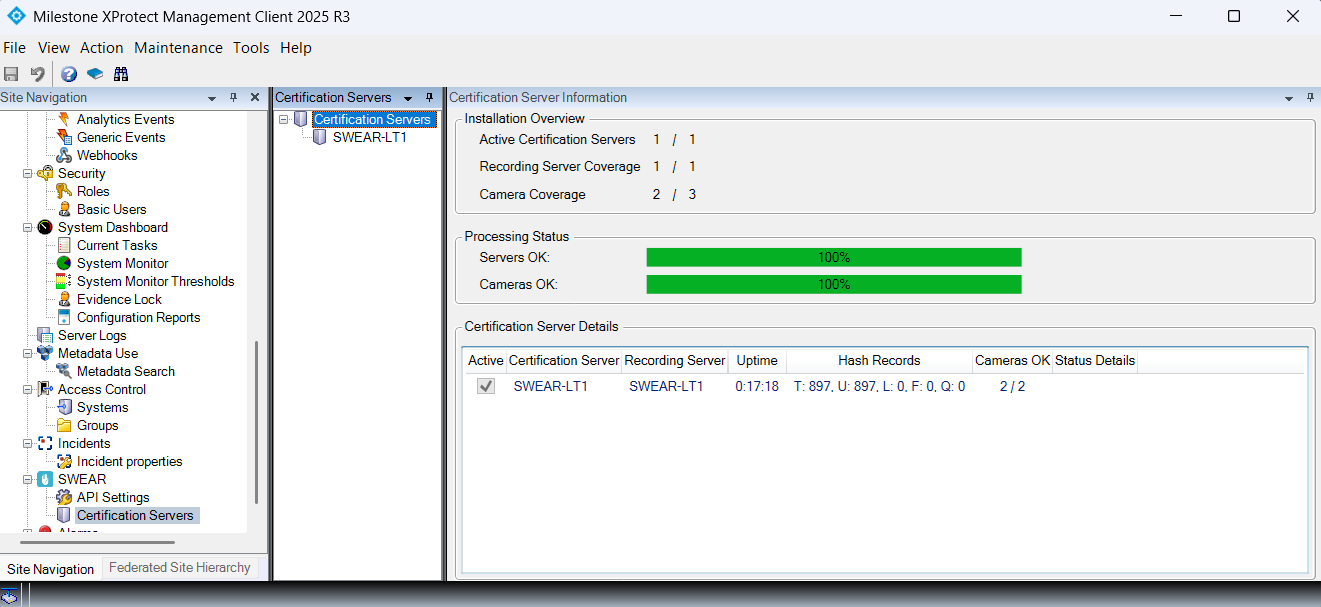Click the Servers OK progress bar
Viewport: 1321px width, 607px height.
[x=834, y=258]
